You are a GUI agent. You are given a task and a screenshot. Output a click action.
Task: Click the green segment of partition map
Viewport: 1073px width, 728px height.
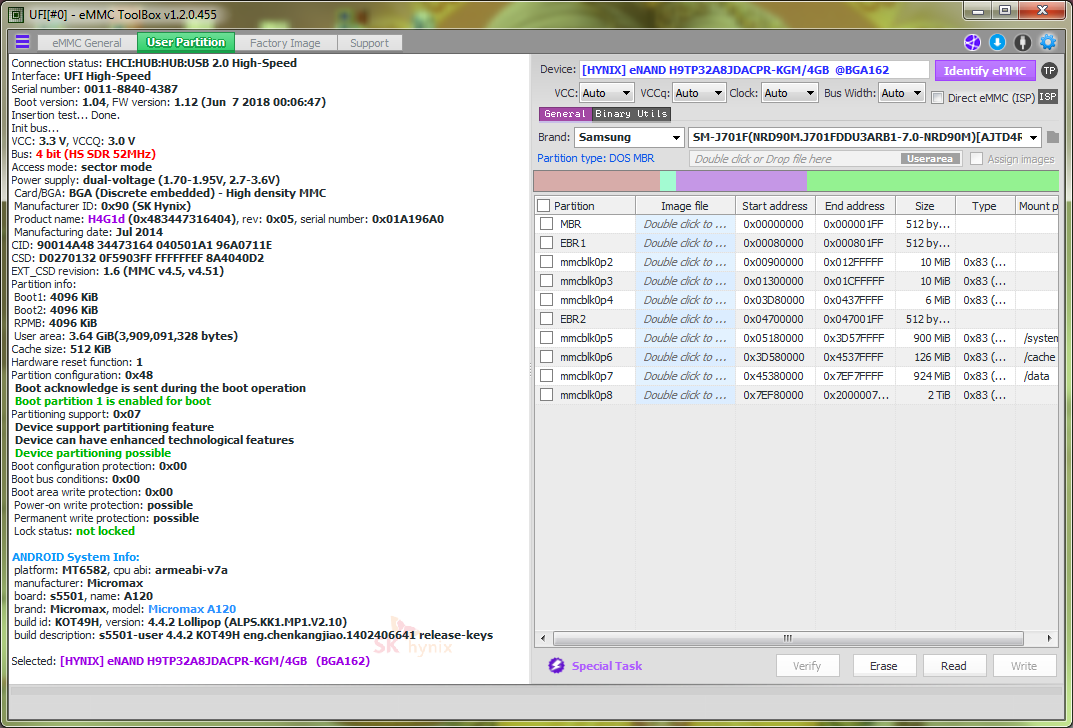tap(932, 181)
